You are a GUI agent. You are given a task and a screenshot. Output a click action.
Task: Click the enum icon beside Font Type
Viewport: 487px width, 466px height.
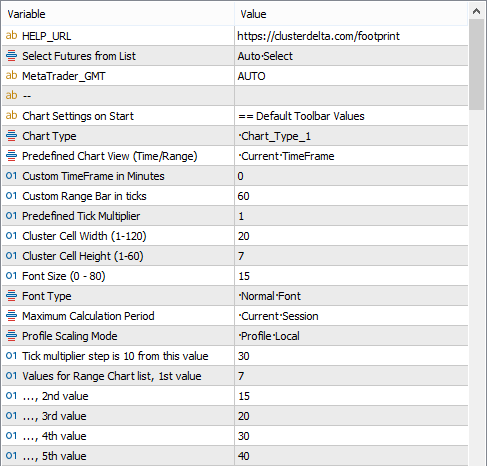[x=11, y=295]
